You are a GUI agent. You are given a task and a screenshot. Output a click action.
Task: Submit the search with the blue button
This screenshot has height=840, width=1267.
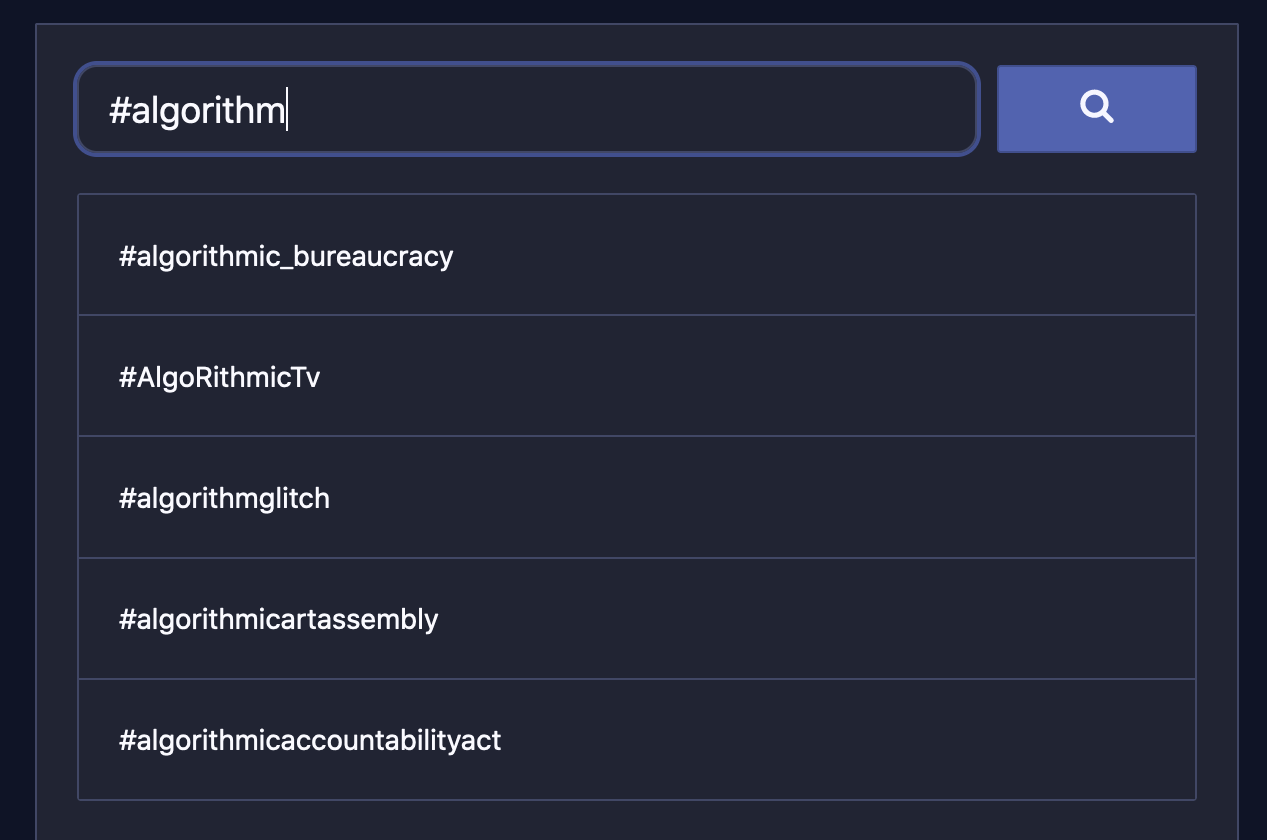pyautogui.click(x=1097, y=109)
